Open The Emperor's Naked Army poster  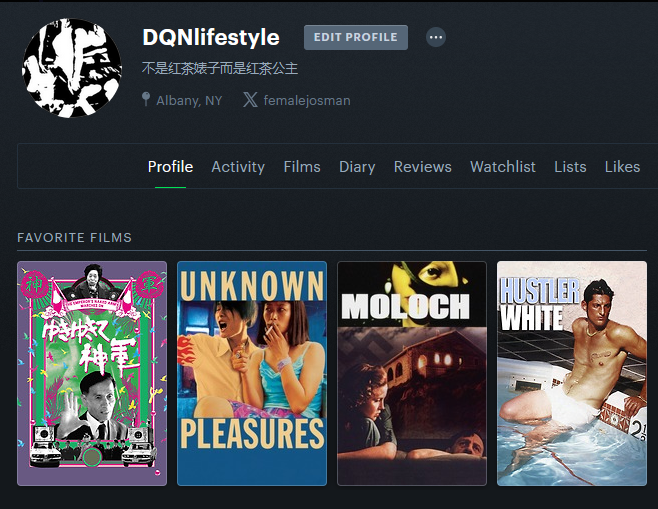point(92,373)
